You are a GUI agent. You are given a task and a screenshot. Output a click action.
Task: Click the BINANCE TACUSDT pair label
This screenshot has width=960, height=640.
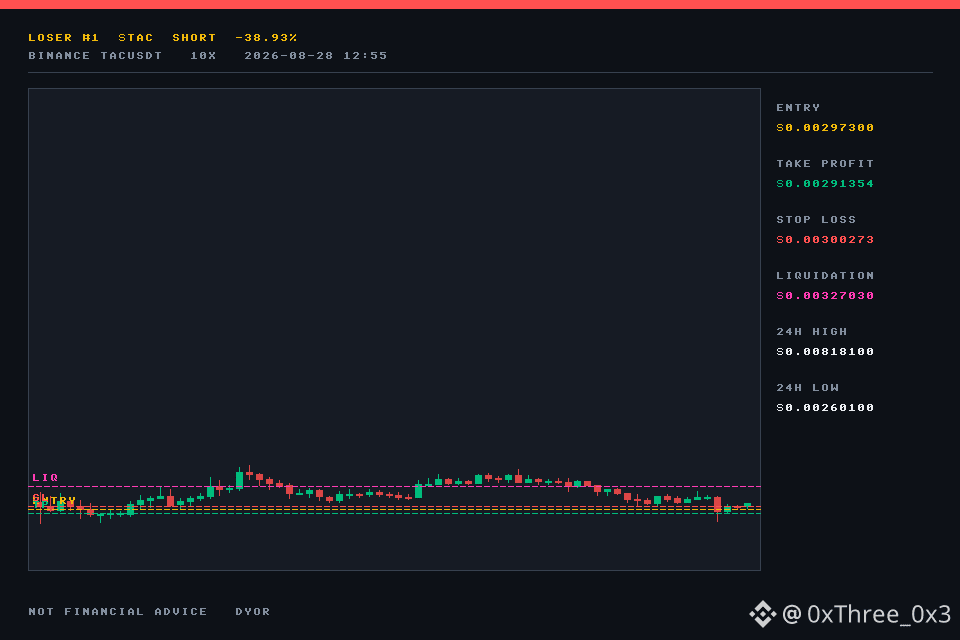point(95,55)
